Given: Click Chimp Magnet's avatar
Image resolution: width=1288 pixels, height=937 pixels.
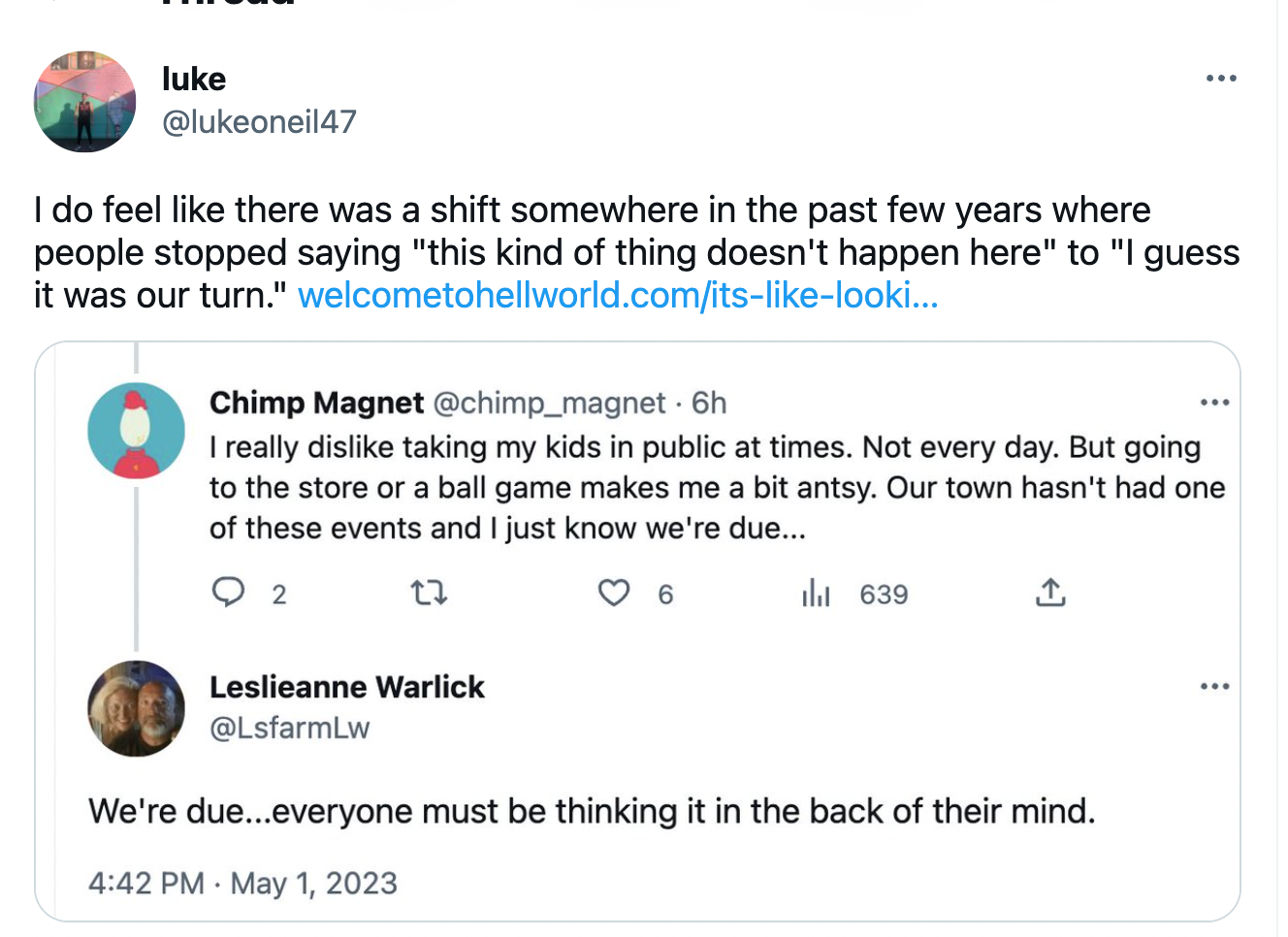Looking at the screenshot, I should coord(136,431).
